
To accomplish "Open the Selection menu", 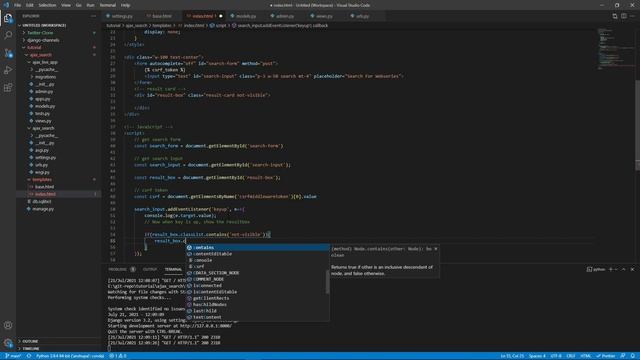I will [x=47, y=5].
